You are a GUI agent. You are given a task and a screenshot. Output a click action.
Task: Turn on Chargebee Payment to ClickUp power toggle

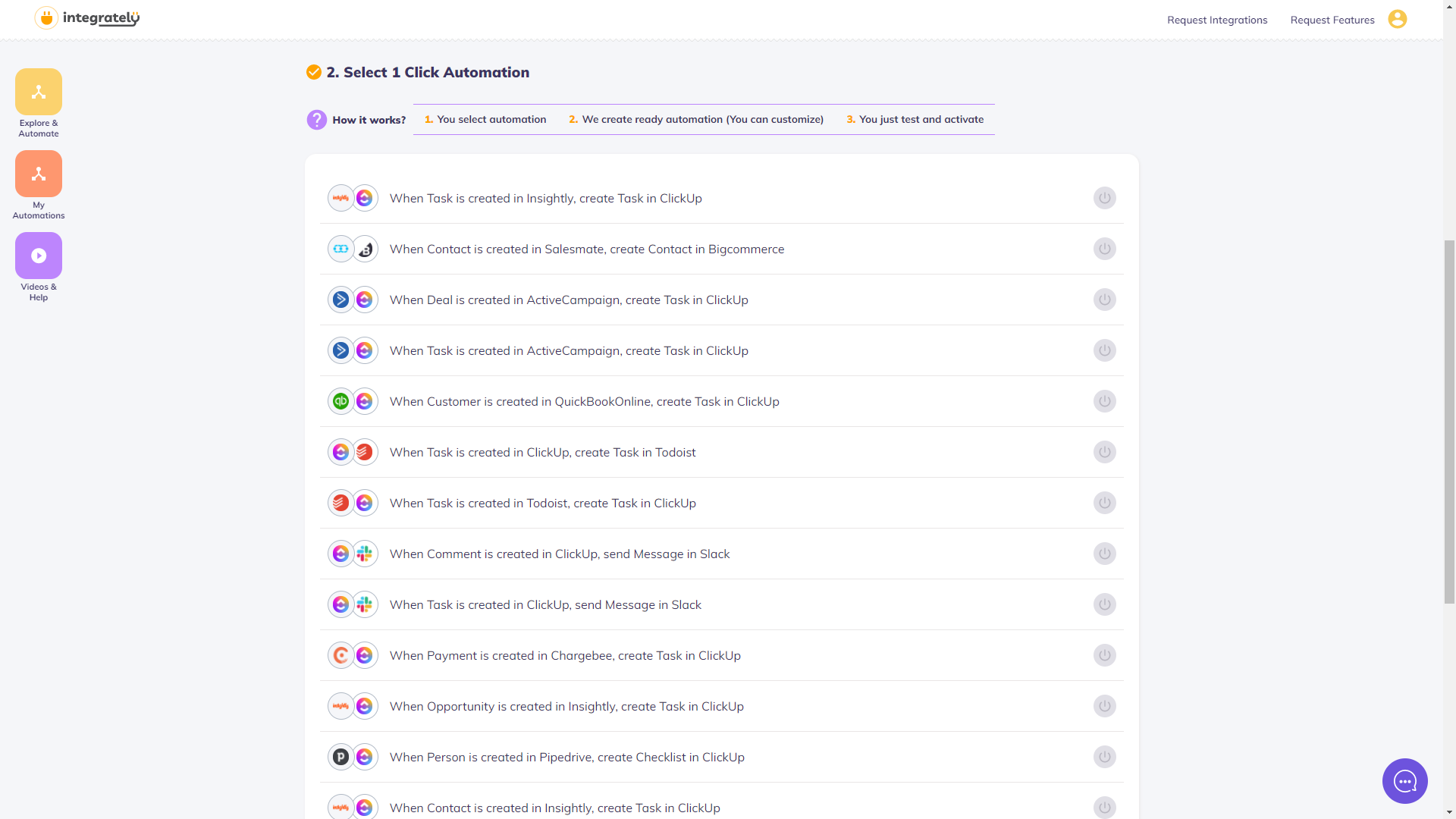pyautogui.click(x=1104, y=655)
